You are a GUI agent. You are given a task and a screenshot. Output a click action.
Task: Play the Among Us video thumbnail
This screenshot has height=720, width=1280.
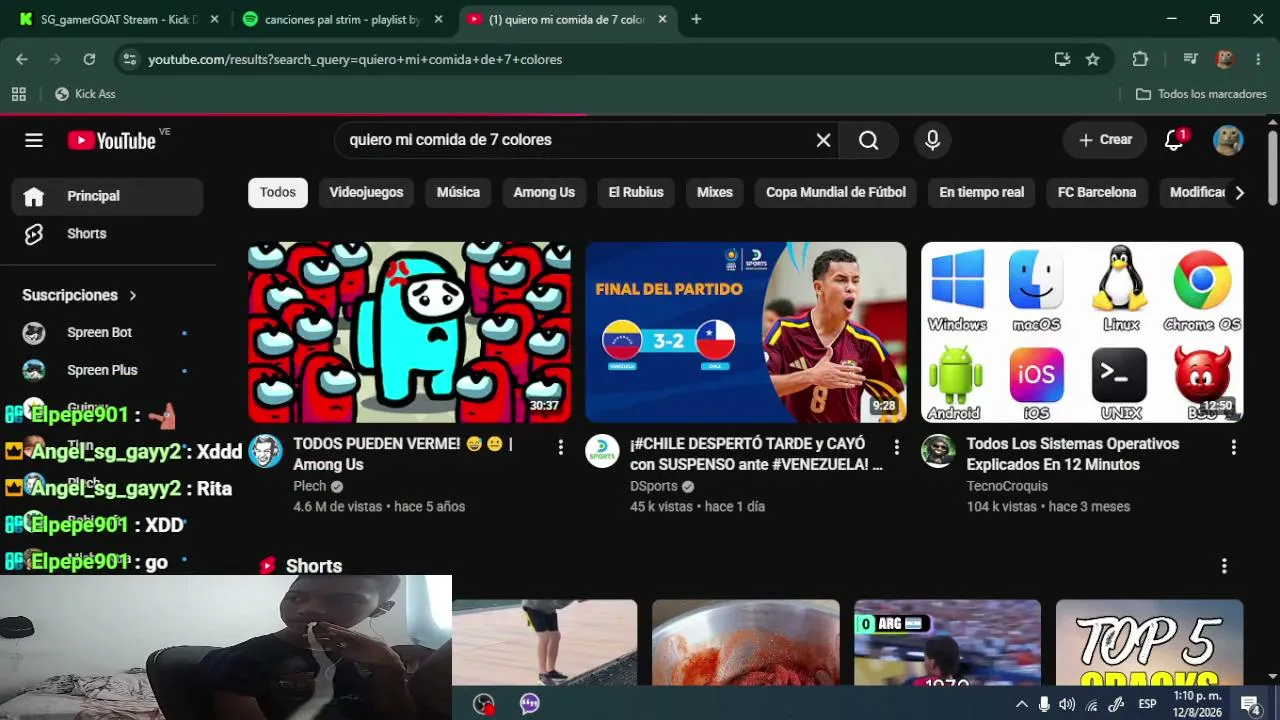click(x=409, y=332)
